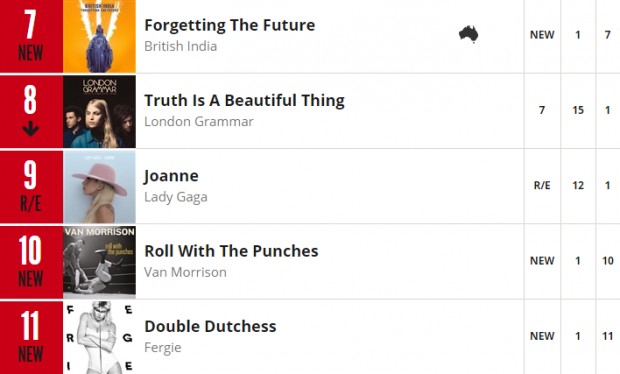This screenshot has height=374, width=620.
Task: Select artist name Van Morrison
Action: click(185, 272)
